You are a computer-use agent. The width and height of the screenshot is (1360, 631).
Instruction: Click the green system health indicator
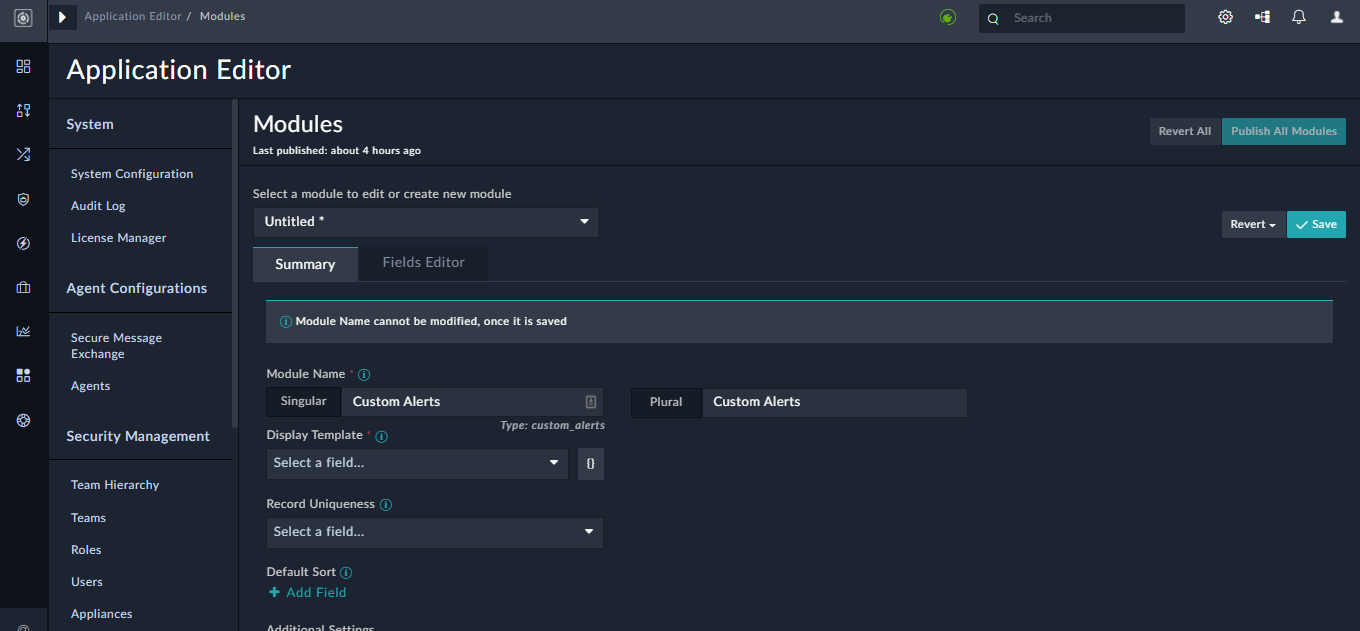click(x=947, y=17)
